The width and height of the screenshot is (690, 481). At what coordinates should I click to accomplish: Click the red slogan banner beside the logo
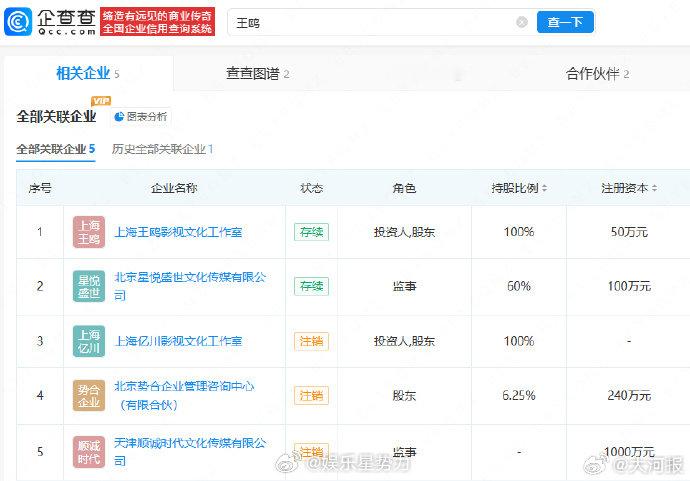(x=158, y=22)
